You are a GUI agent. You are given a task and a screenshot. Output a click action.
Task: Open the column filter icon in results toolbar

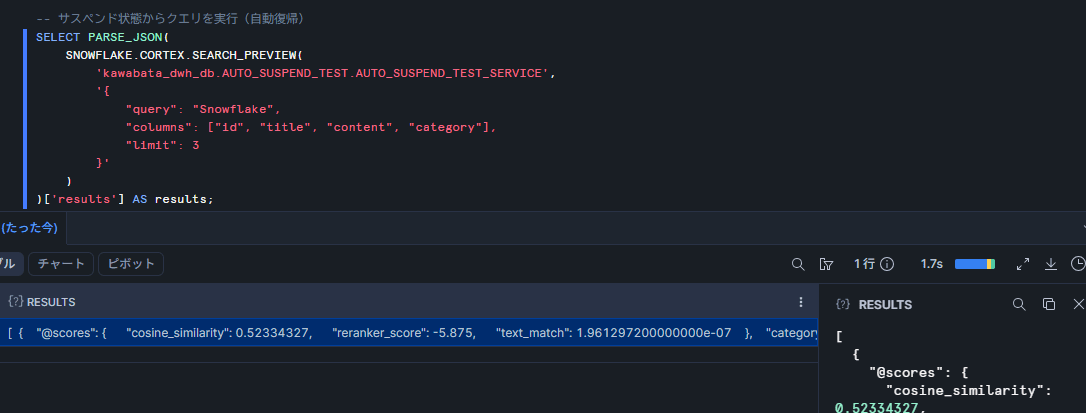(x=826, y=264)
